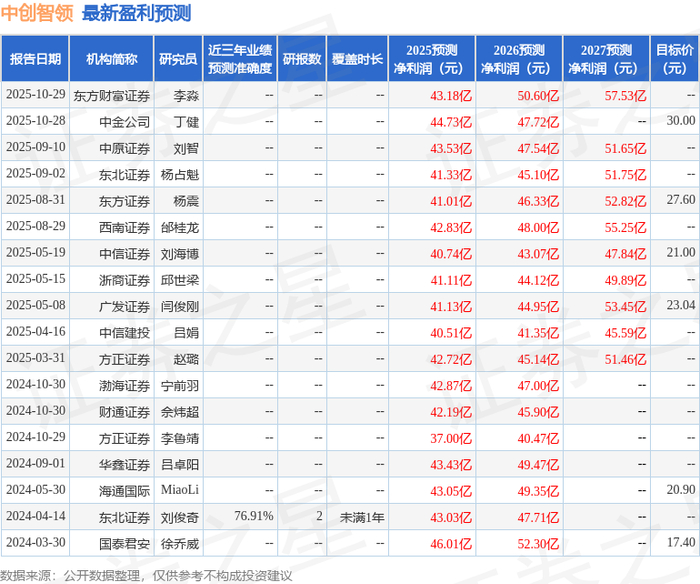The image size is (700, 584).
Task: Select the 覆盖时长 column header
Action: coord(357,59)
